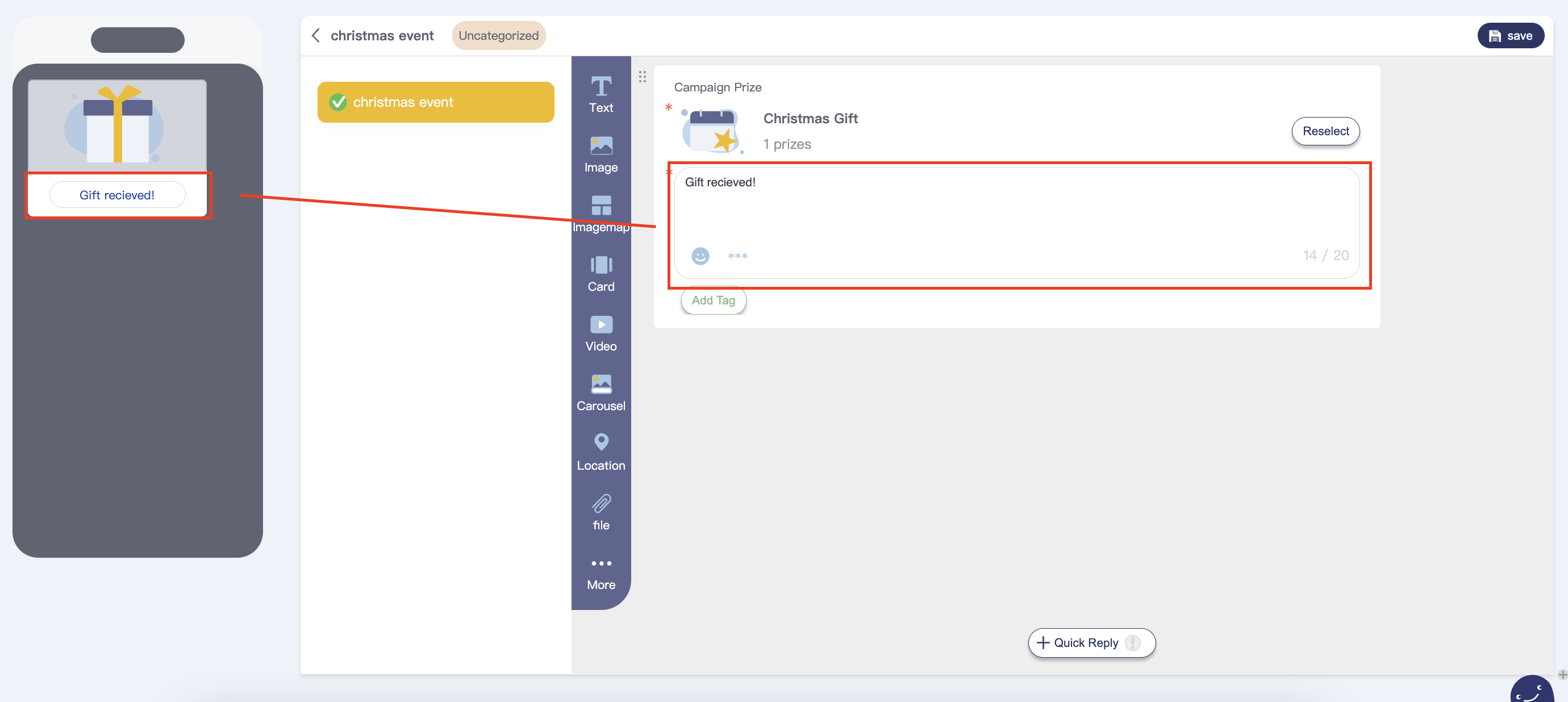Select the Text message tool
This screenshot has width=1568, height=702.
click(601, 94)
